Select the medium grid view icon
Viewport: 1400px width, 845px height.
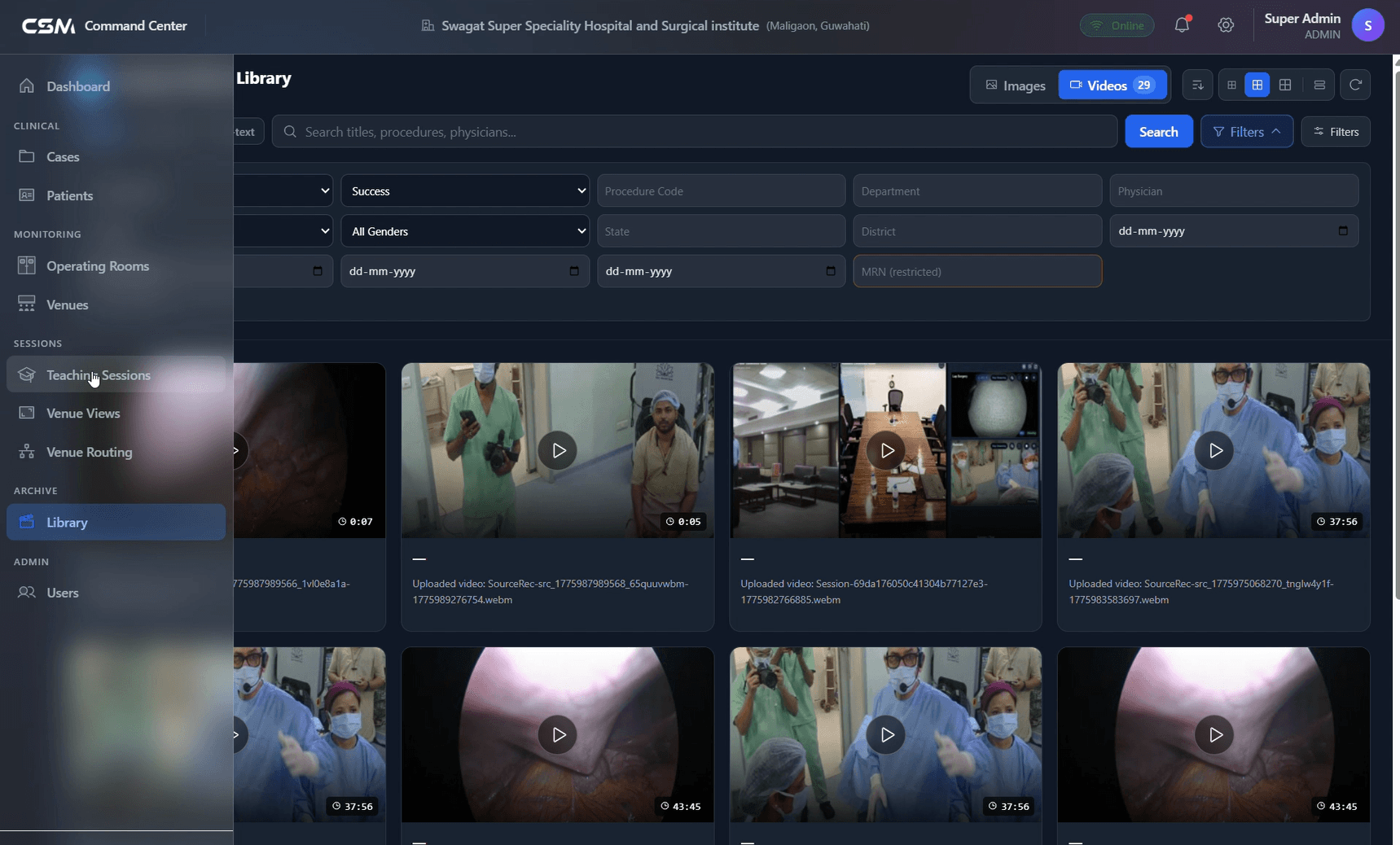pos(1257,85)
